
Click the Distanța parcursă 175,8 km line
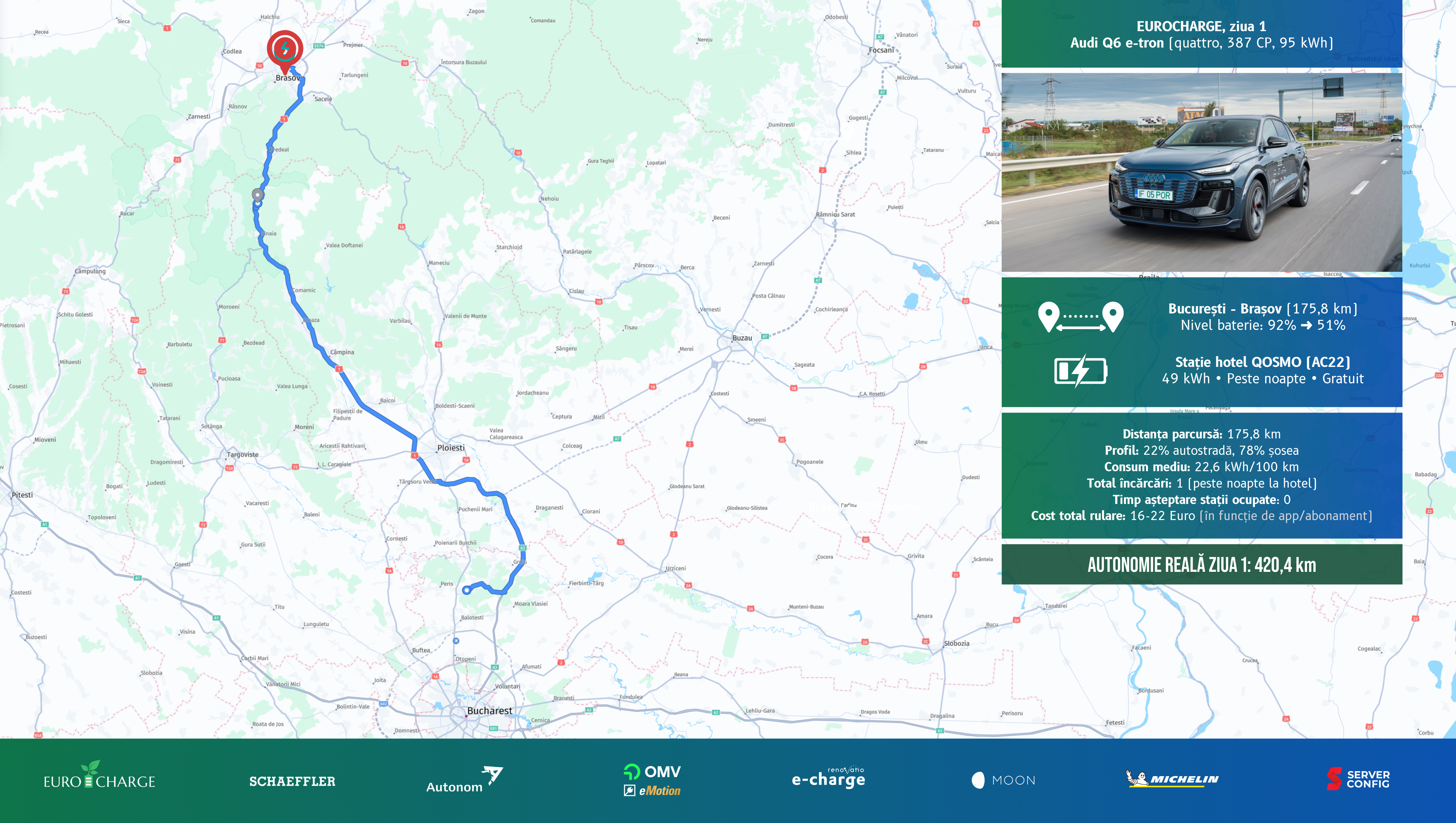(x=1201, y=434)
